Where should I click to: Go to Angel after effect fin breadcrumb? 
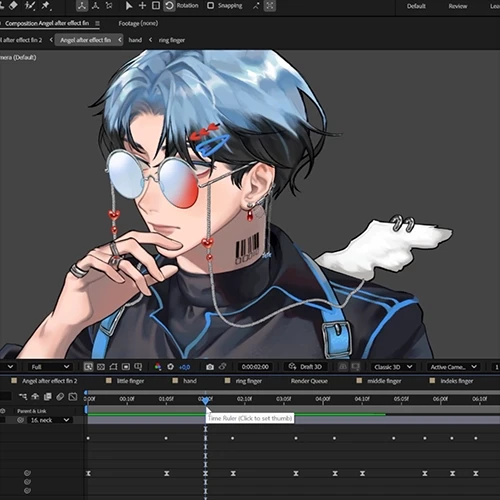click(85, 40)
